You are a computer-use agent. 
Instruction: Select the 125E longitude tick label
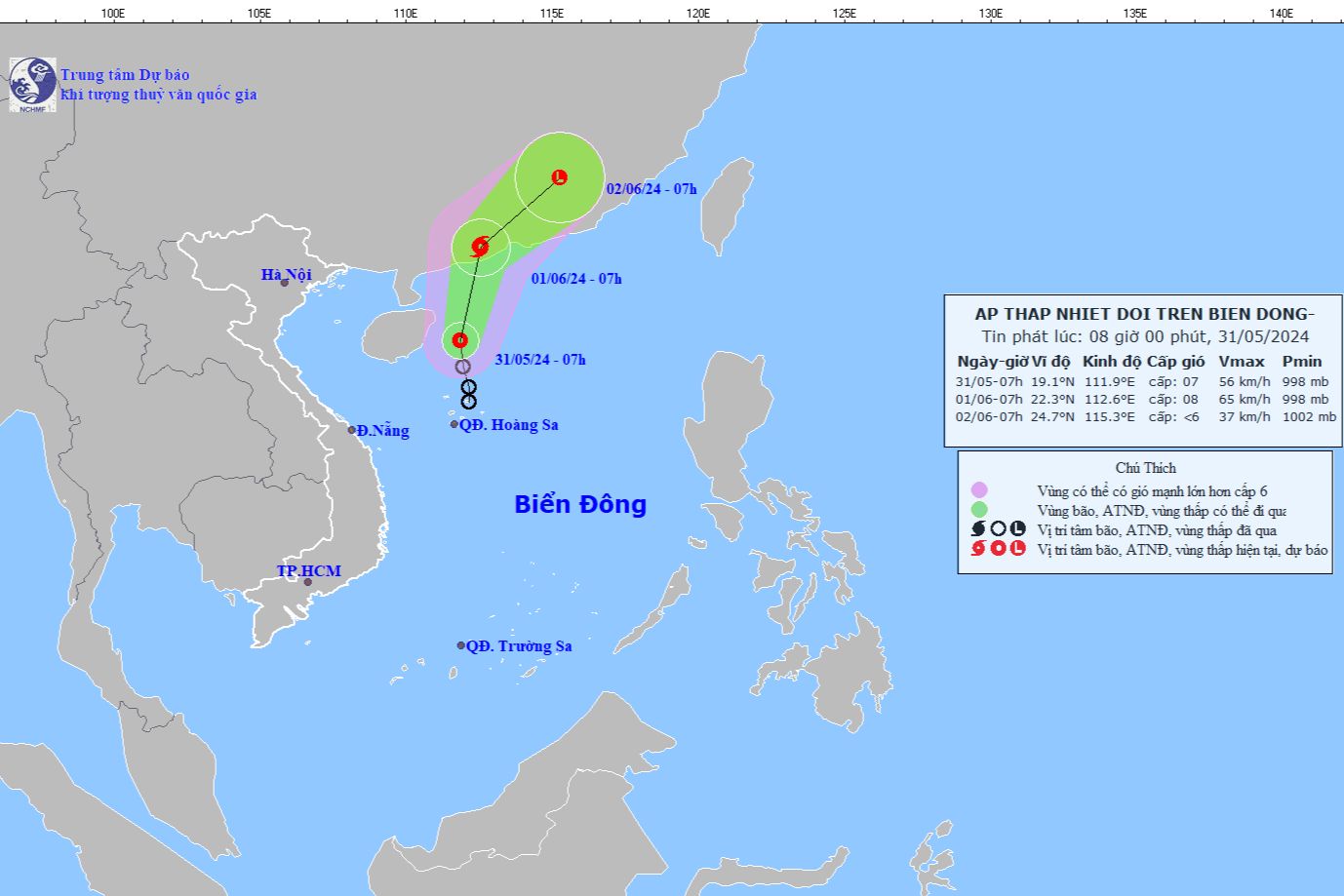tap(845, 13)
